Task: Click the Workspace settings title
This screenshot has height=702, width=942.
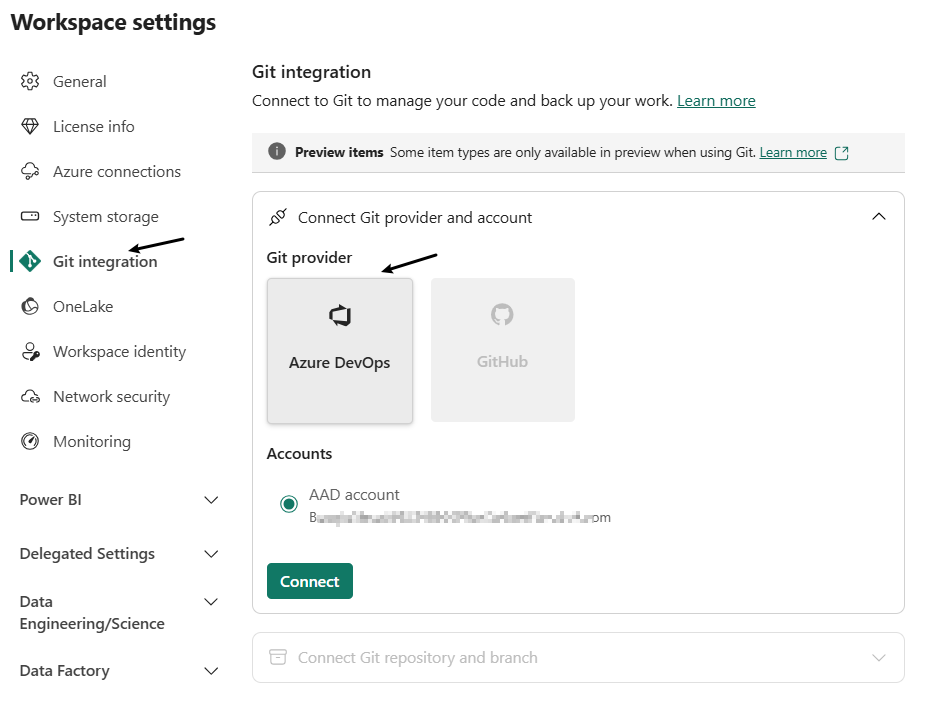Action: click(x=113, y=22)
